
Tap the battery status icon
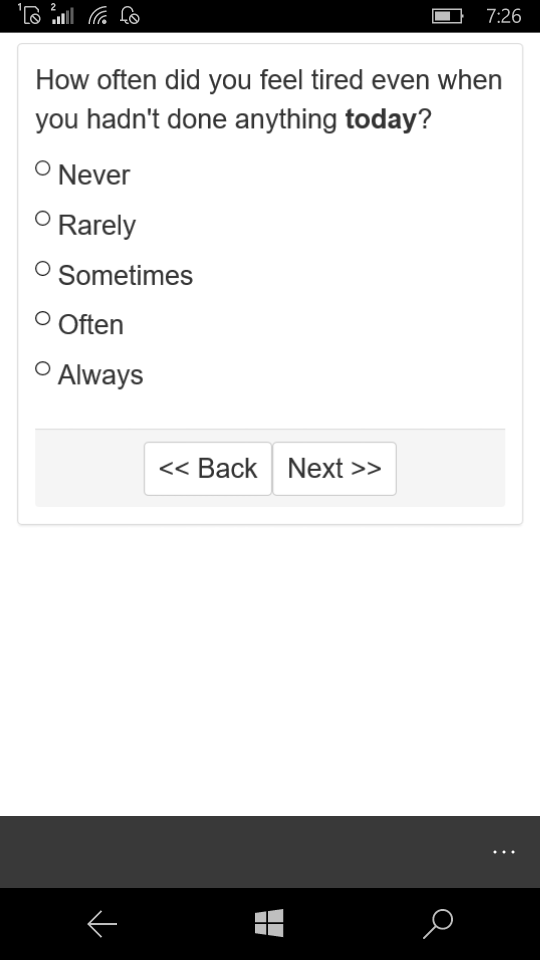coord(448,16)
